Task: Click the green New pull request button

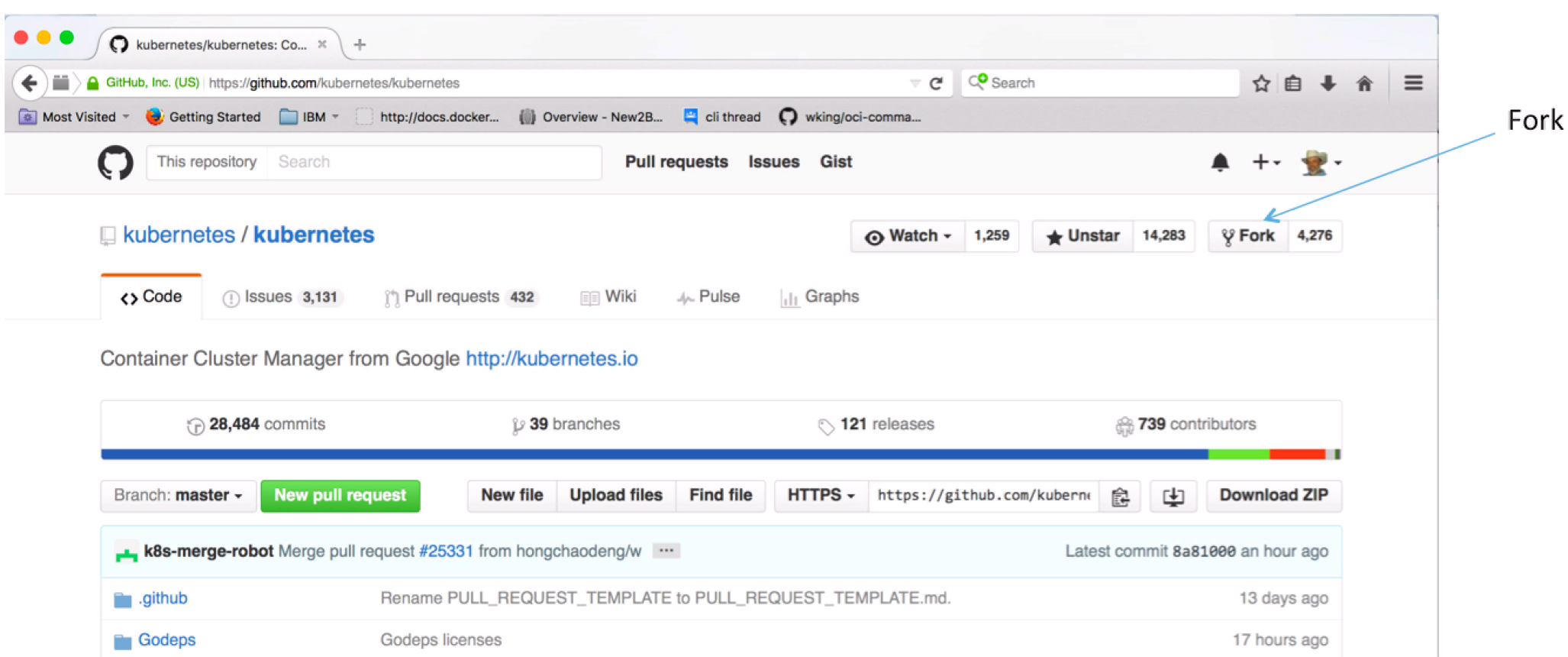Action: tap(340, 496)
